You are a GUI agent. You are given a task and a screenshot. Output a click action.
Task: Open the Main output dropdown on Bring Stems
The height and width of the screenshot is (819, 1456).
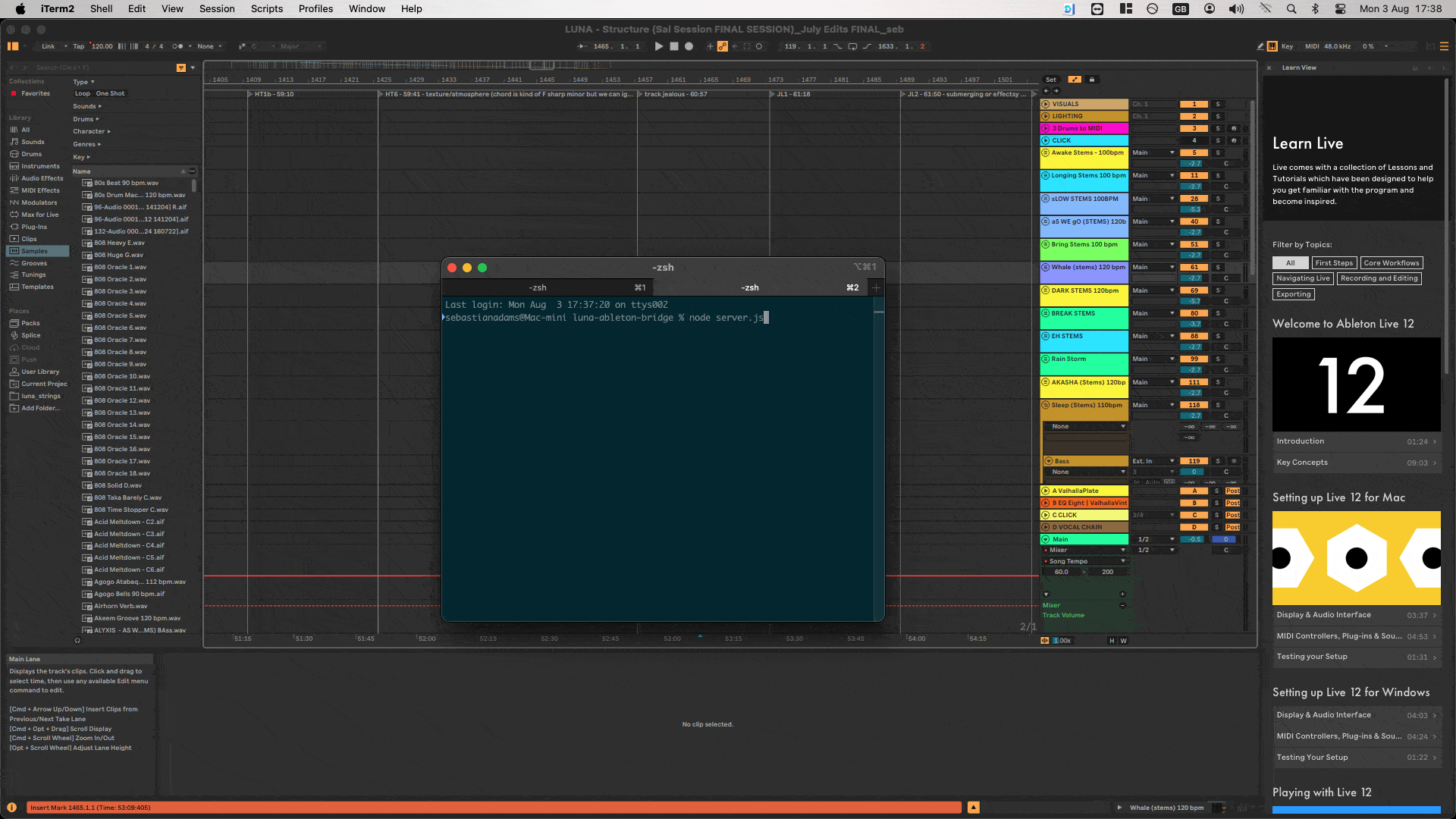click(x=1153, y=245)
